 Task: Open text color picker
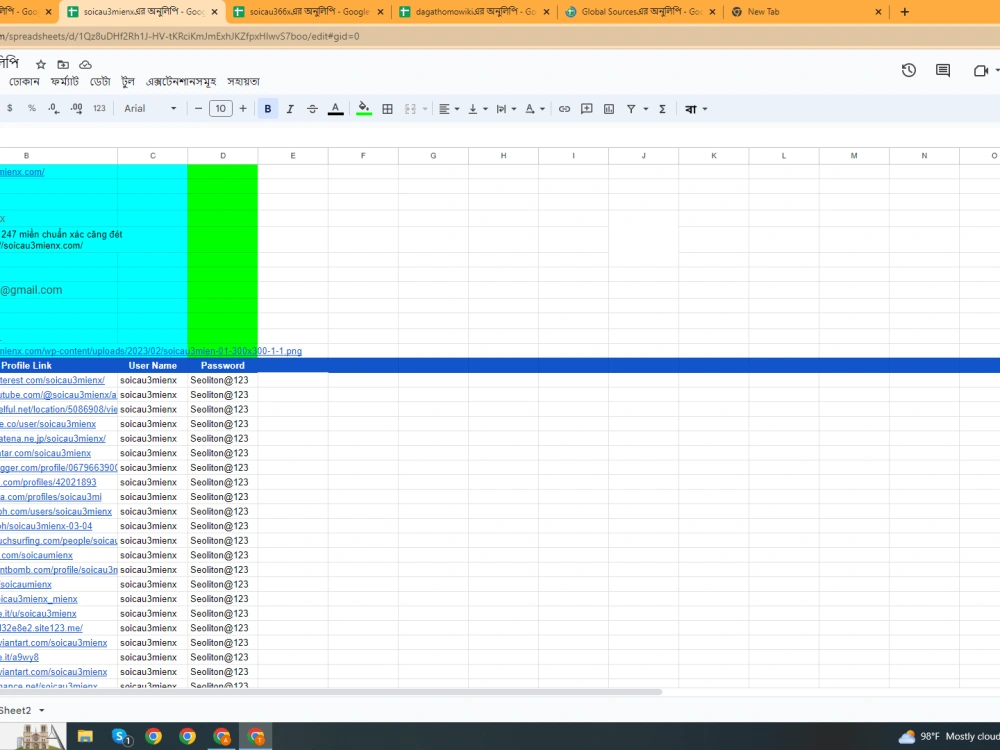pyautogui.click(x=335, y=109)
